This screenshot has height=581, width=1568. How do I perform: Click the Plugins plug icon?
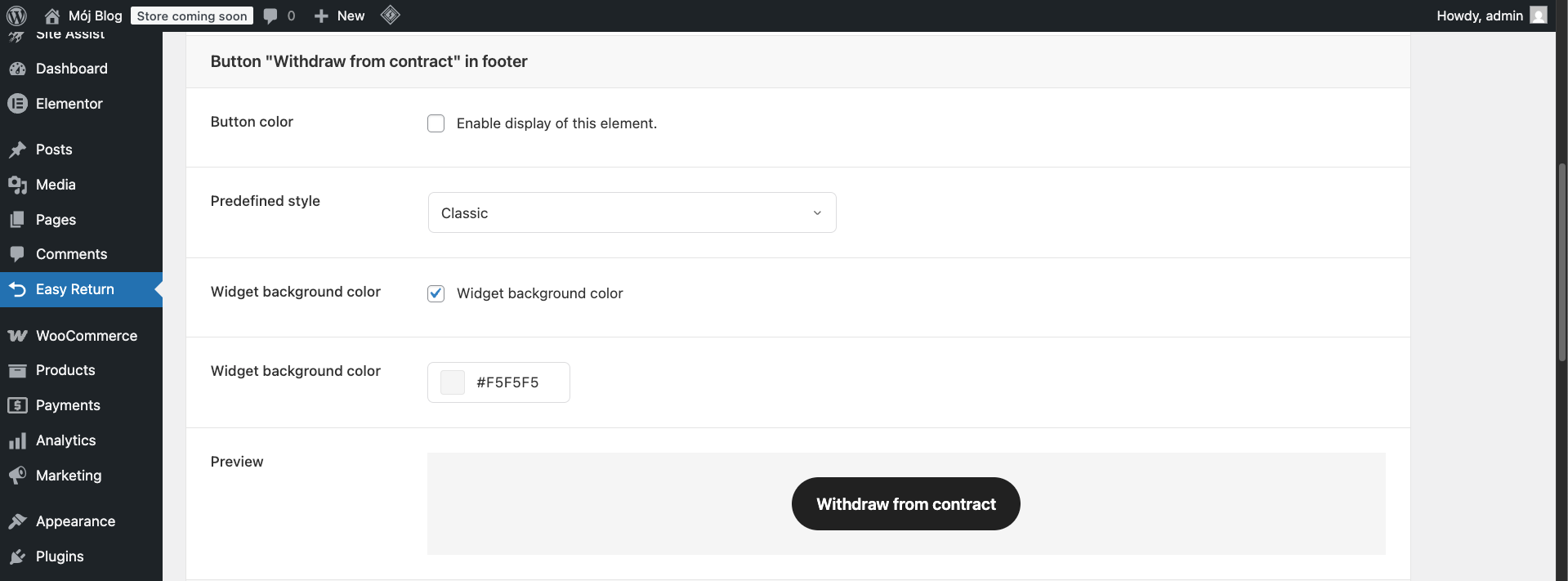click(17, 556)
